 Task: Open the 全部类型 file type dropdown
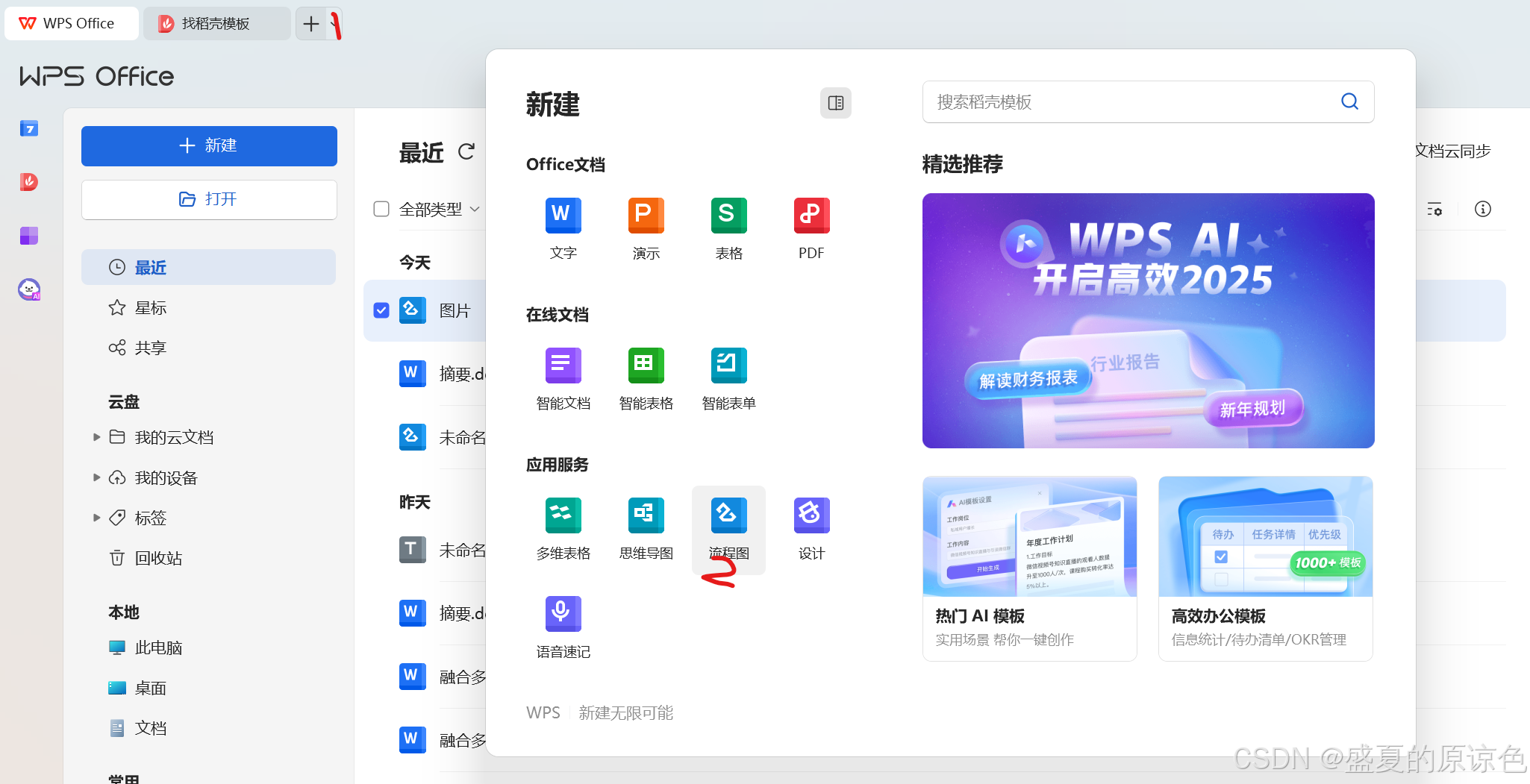click(439, 210)
